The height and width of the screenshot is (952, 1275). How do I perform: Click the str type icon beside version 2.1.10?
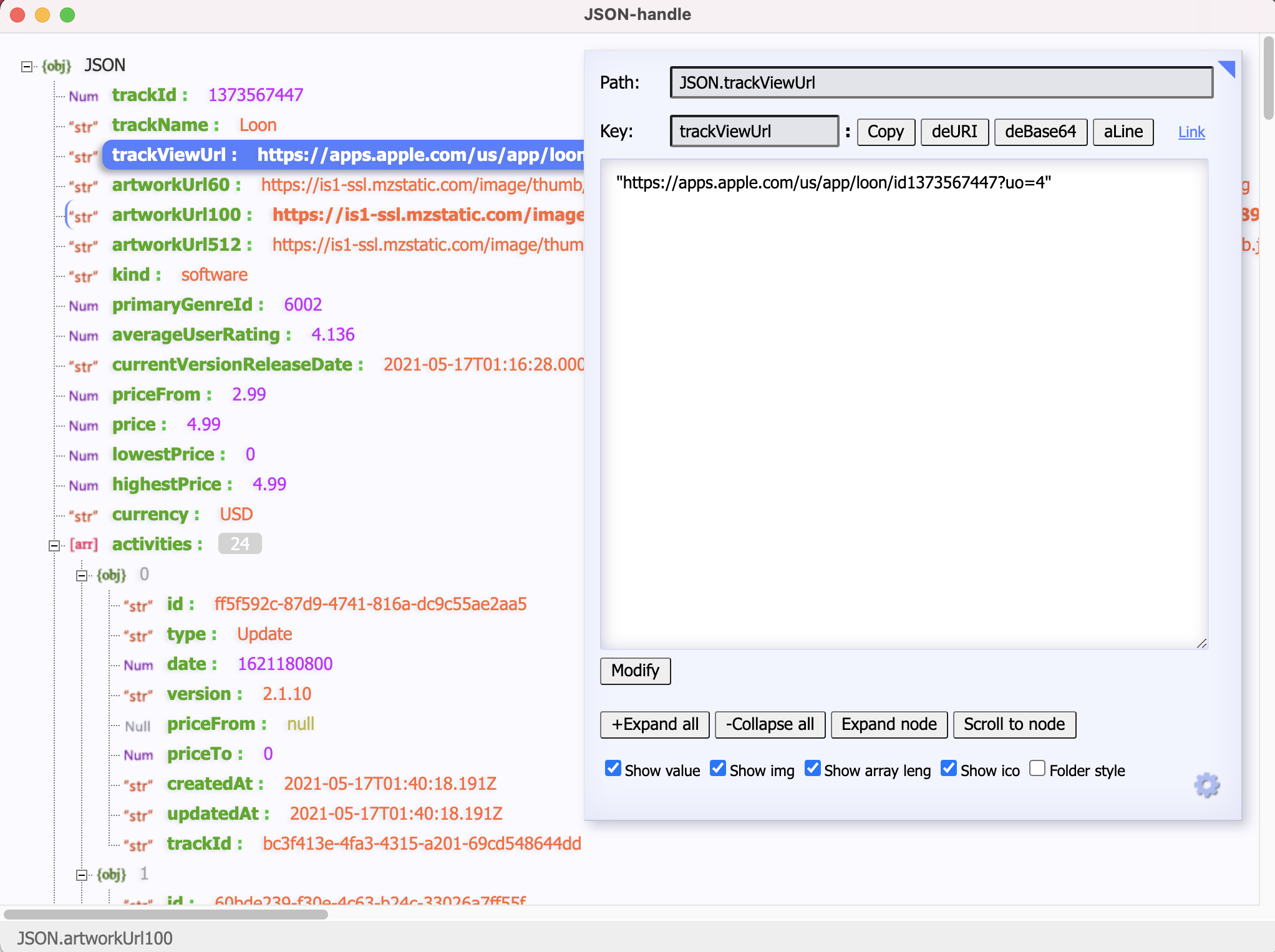point(138,696)
